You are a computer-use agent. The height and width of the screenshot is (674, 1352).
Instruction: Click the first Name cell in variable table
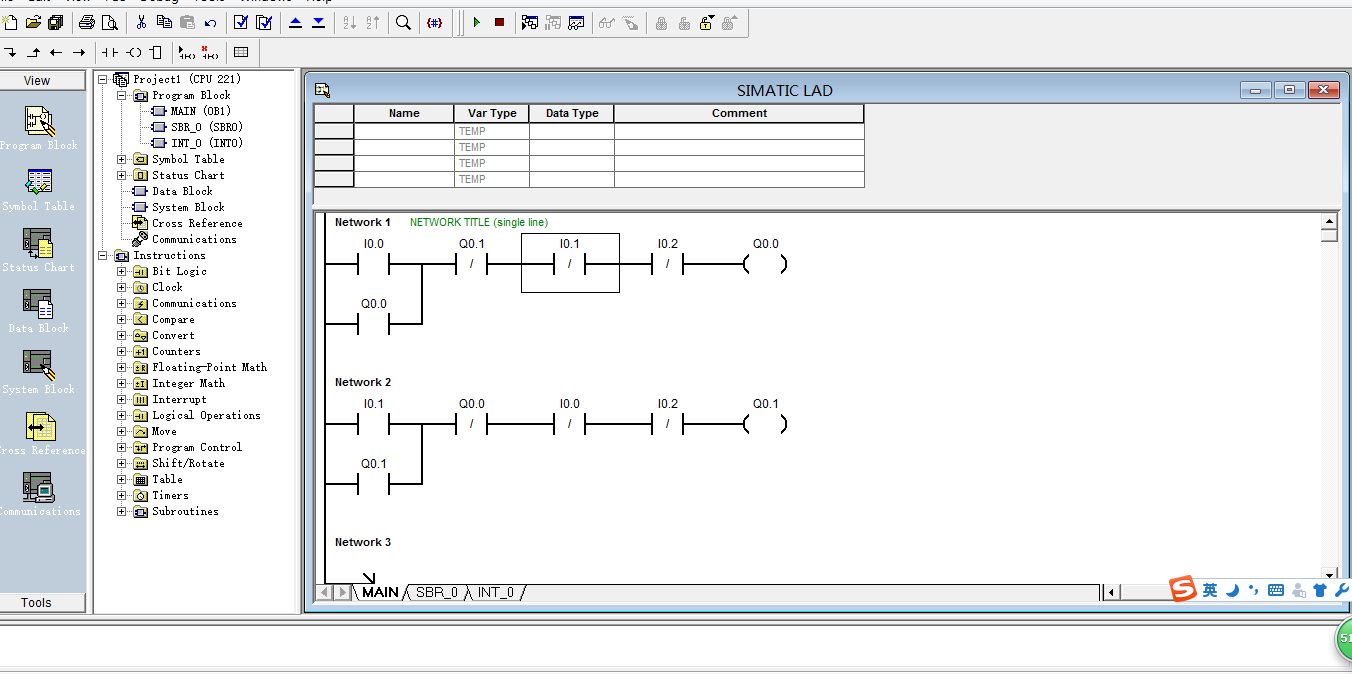404,131
